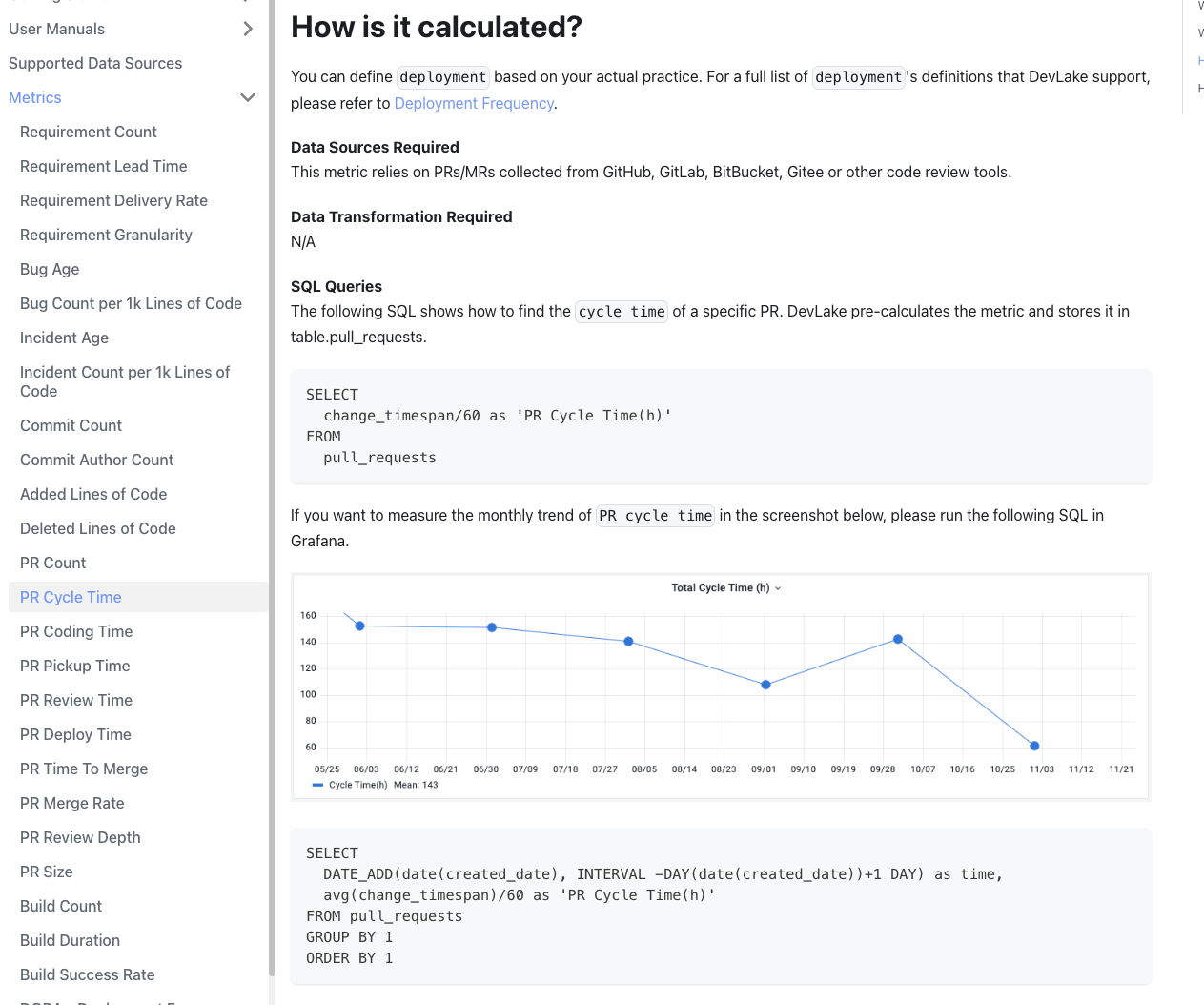Go to Build Success Rate page
The width and height of the screenshot is (1204, 1005).
click(x=87, y=974)
